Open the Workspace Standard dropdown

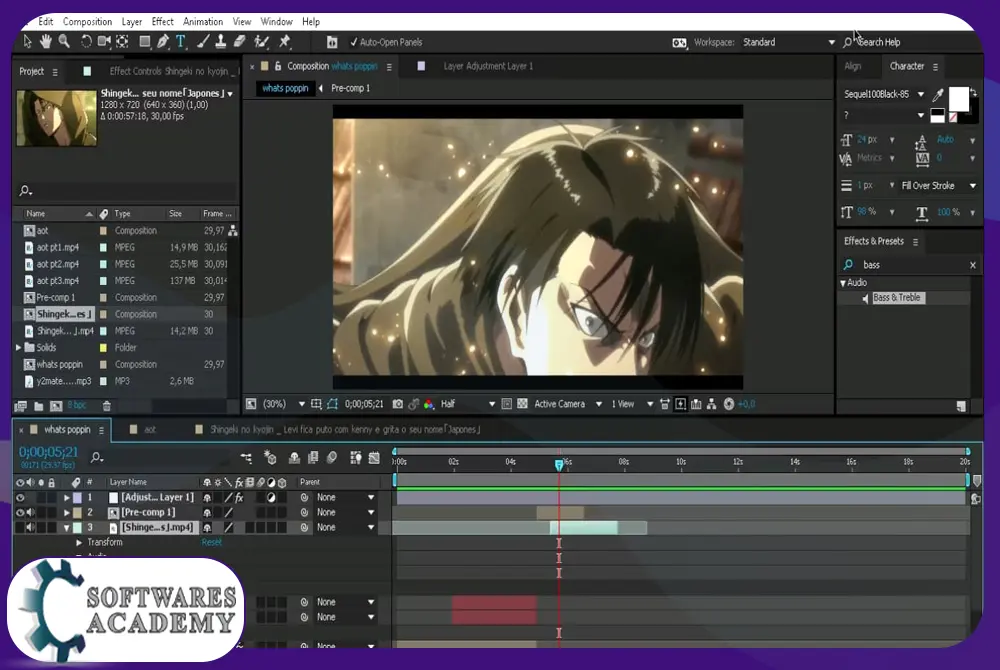[790, 42]
